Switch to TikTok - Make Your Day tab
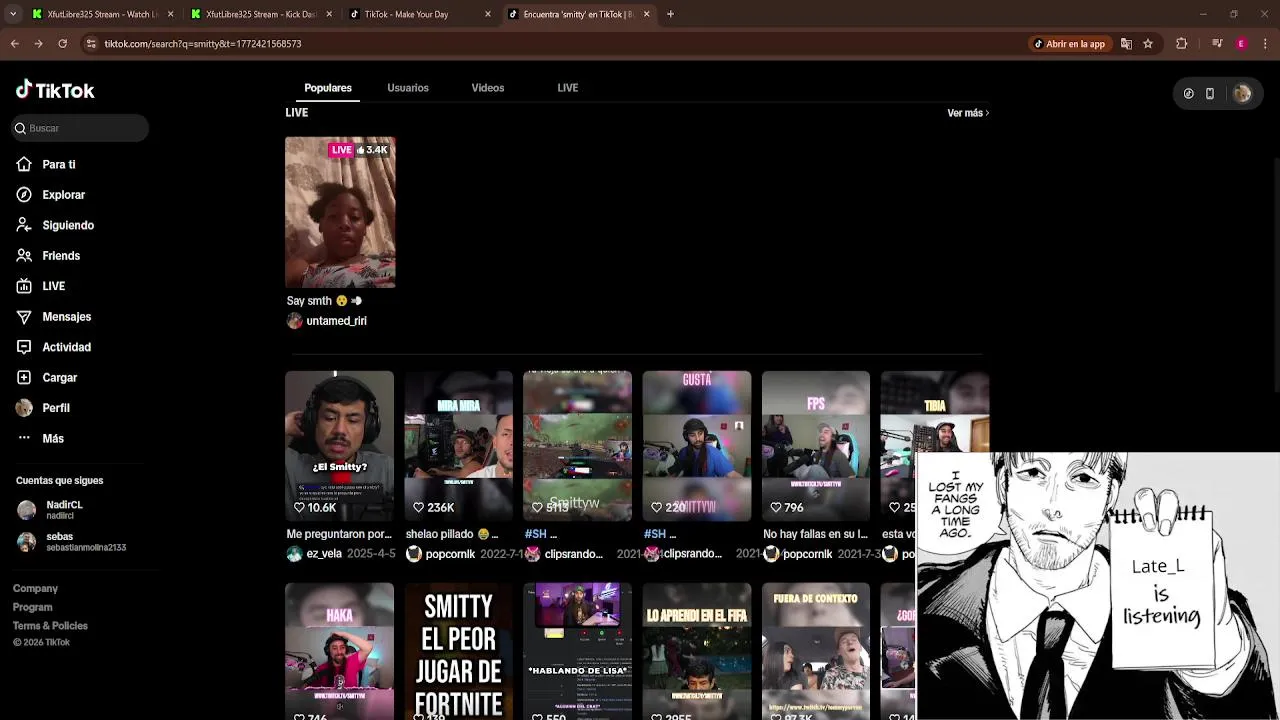The width and height of the screenshot is (1280, 720). click(x=420, y=14)
